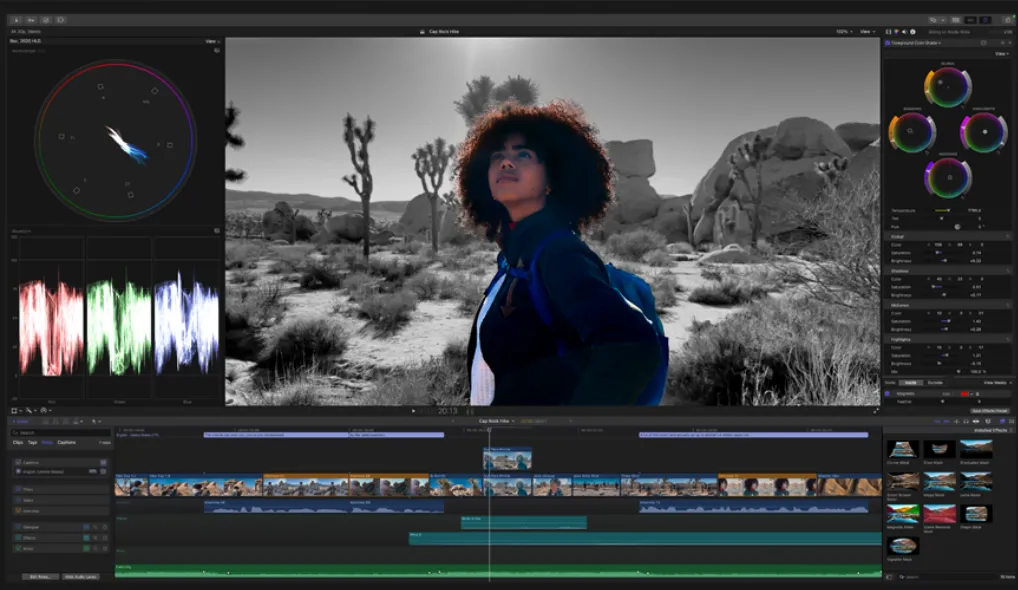
Task: Toggle the timeline panel layout icon
Action: pos(971,20)
